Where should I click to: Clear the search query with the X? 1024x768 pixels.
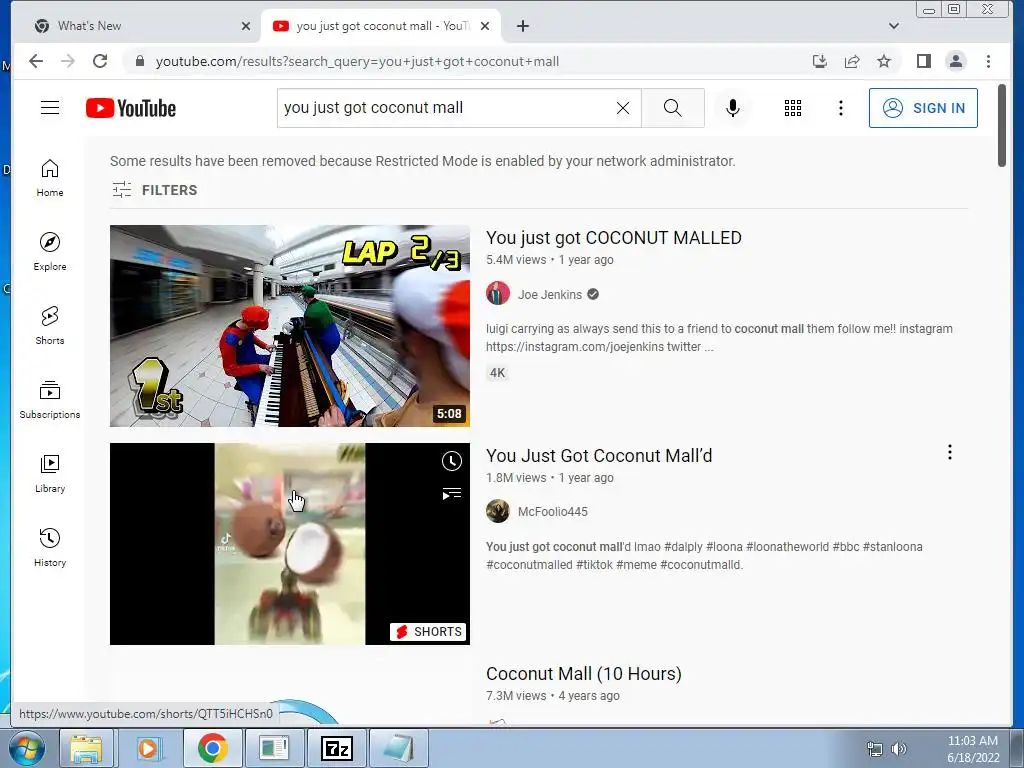tap(623, 108)
